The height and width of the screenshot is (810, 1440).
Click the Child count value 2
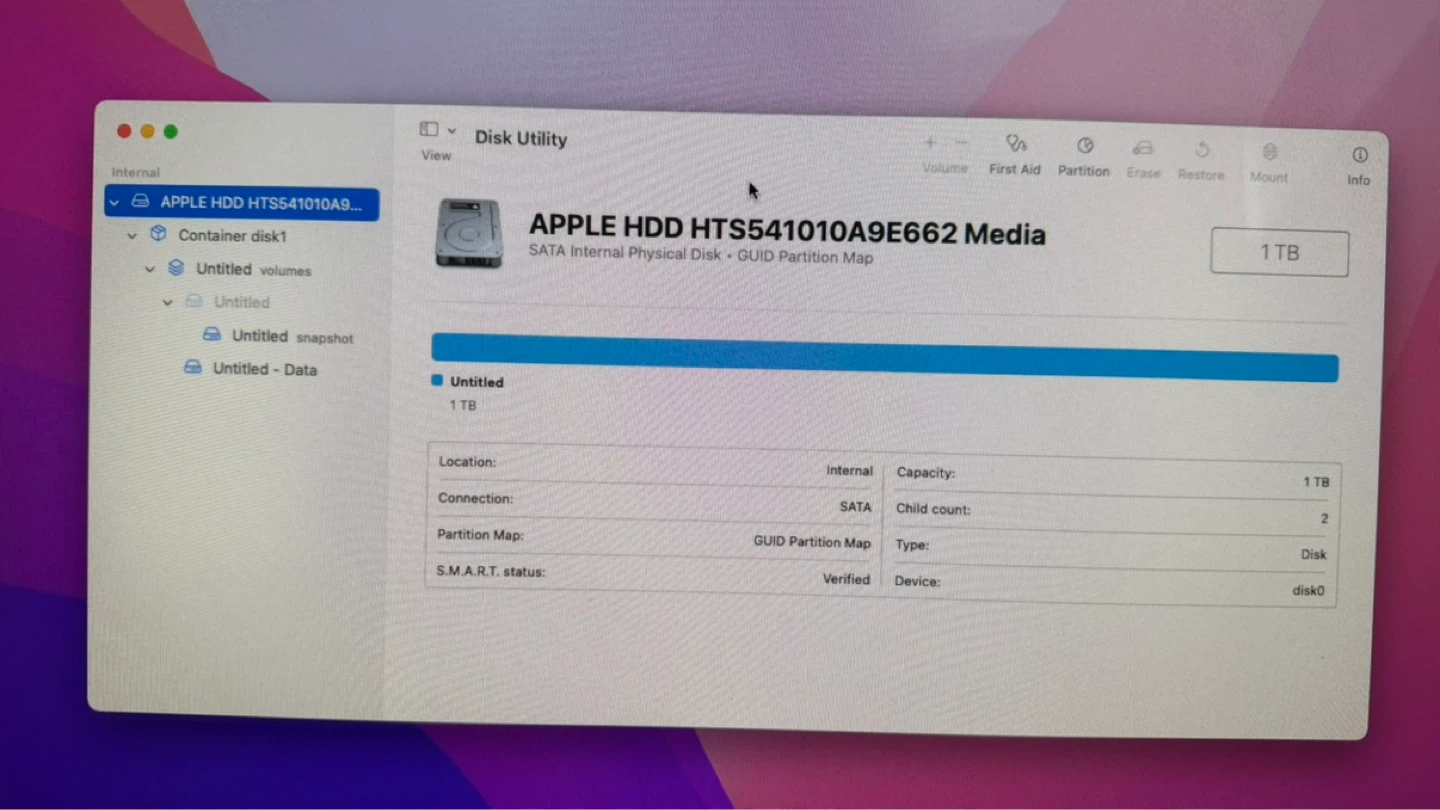[x=1324, y=518]
